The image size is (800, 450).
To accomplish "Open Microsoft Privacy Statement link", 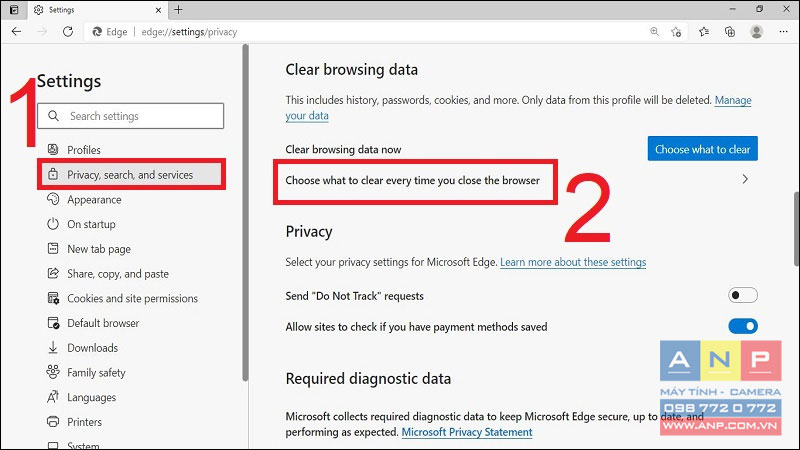I will click(x=467, y=432).
